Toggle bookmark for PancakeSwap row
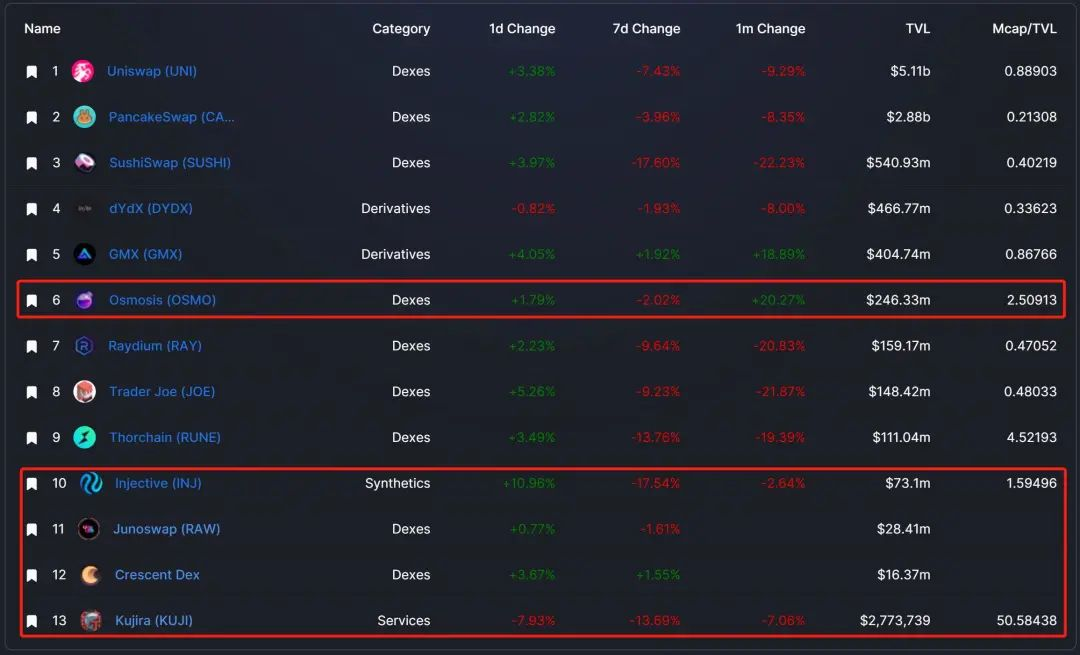Viewport: 1080px width, 655px height. click(32, 118)
